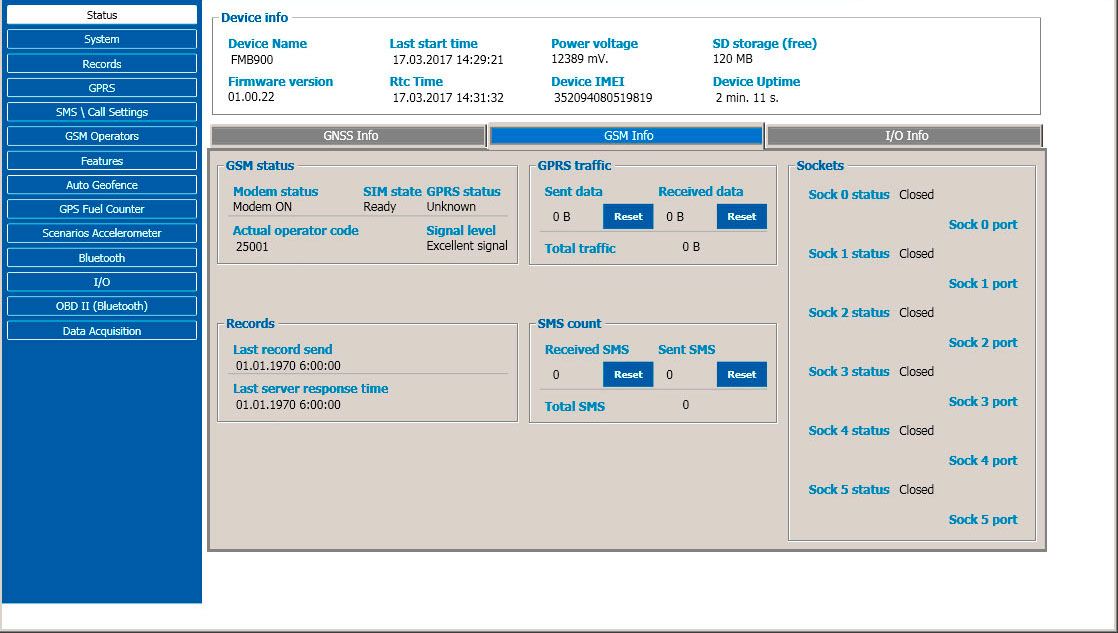Screen dimensions: 1118x633
Task: Open GPRS settings in sidebar
Action: pos(101,88)
